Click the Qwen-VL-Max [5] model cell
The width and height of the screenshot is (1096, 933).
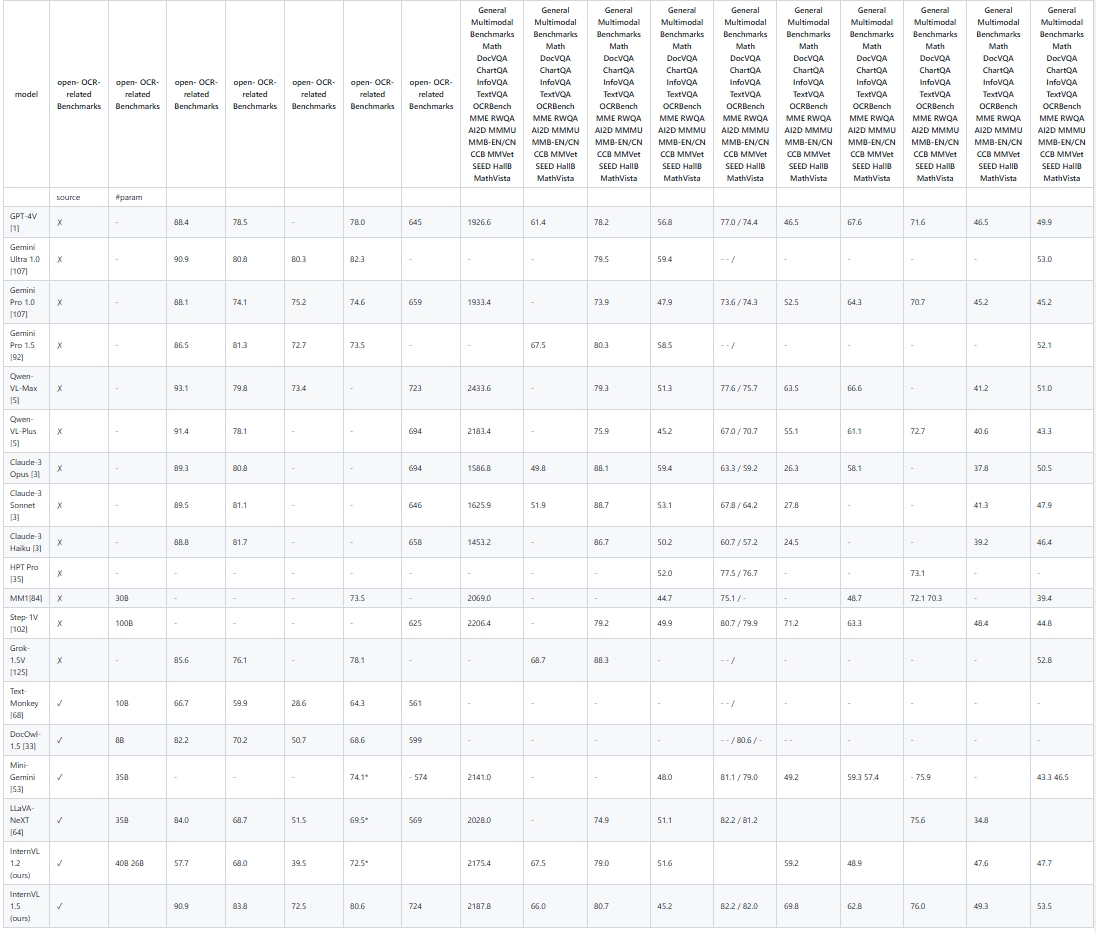click(26, 389)
